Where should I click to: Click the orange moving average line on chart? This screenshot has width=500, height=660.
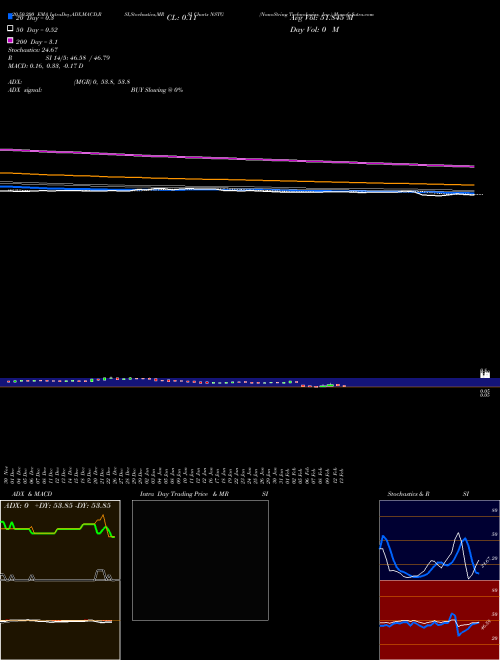point(237,179)
